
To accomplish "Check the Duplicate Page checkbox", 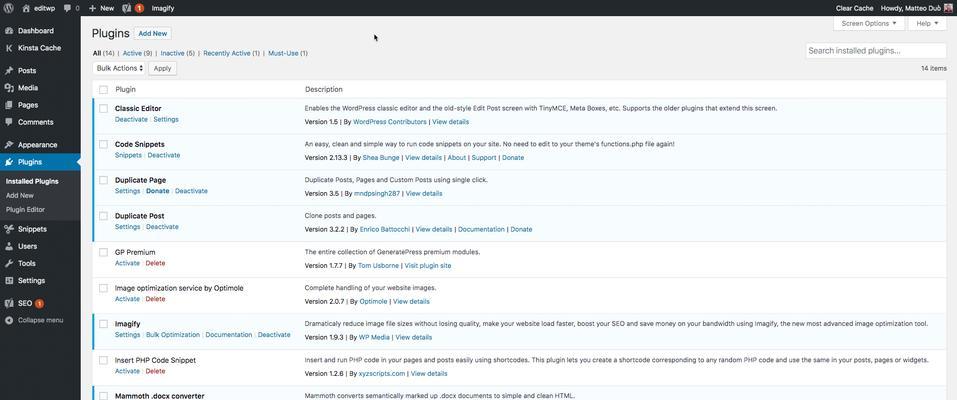I will point(103,180).
